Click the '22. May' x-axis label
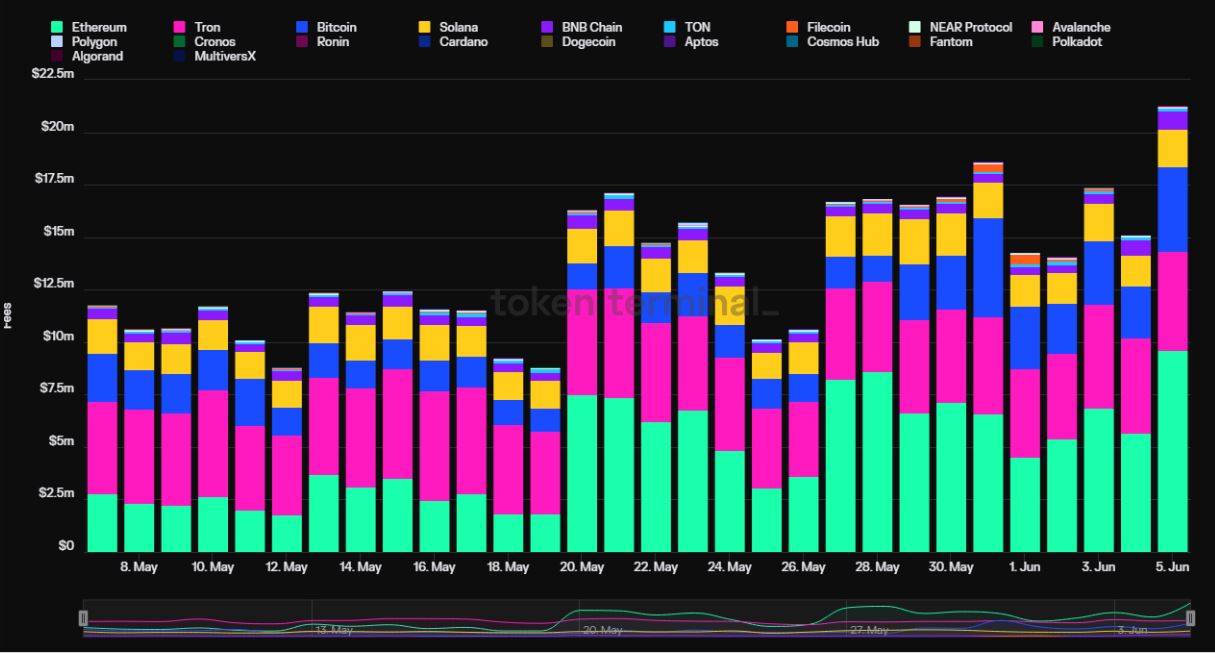 pos(655,567)
